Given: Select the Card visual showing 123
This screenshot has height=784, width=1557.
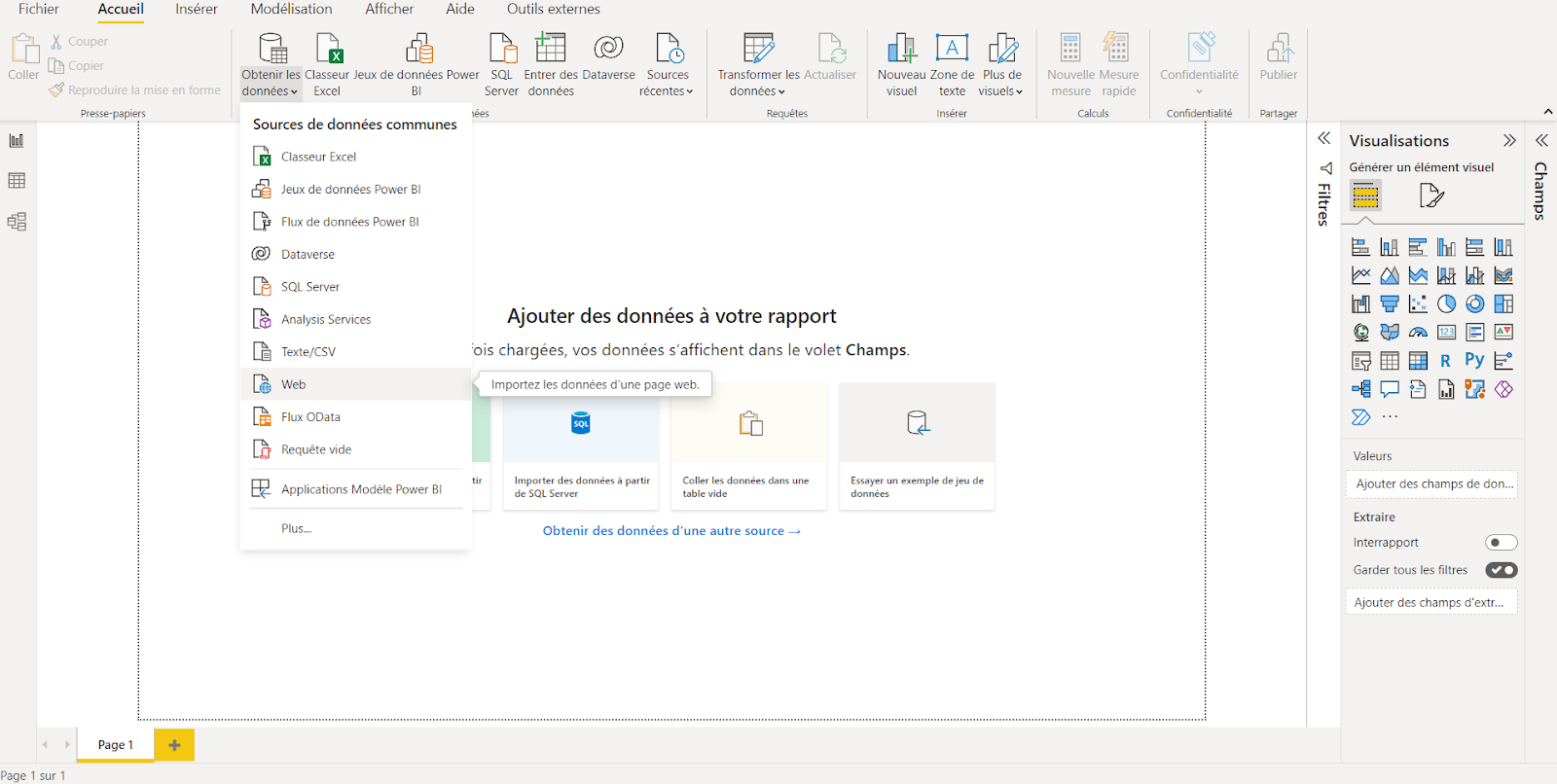Looking at the screenshot, I should tap(1447, 333).
